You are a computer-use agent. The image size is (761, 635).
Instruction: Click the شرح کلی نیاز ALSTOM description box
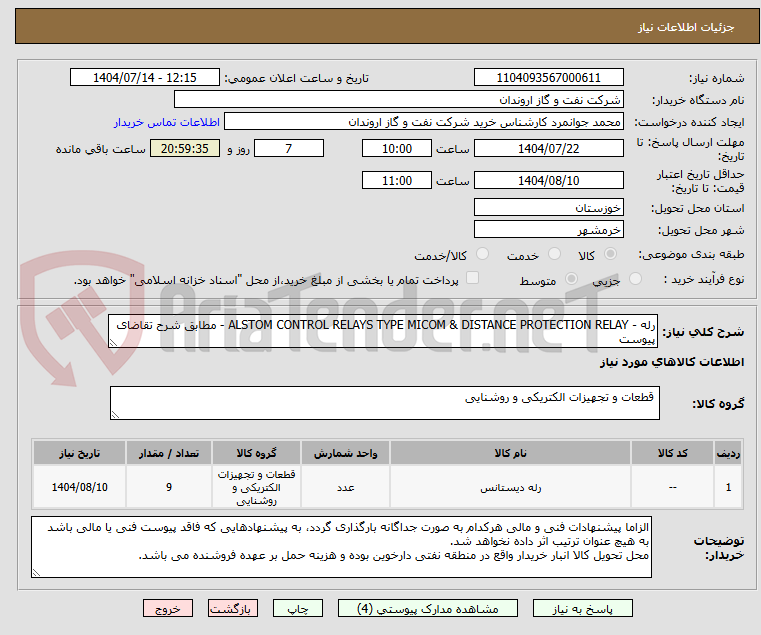coord(383,331)
